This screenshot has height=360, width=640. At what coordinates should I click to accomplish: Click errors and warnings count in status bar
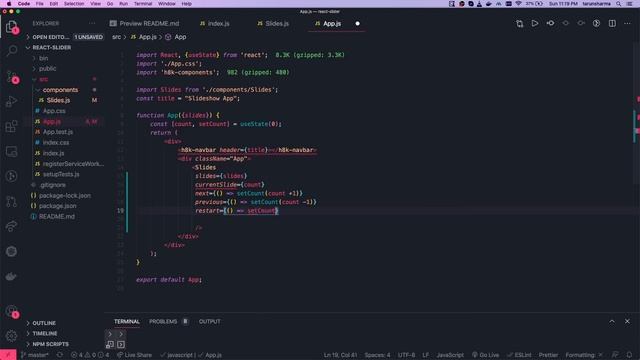pyautogui.click(x=90, y=355)
